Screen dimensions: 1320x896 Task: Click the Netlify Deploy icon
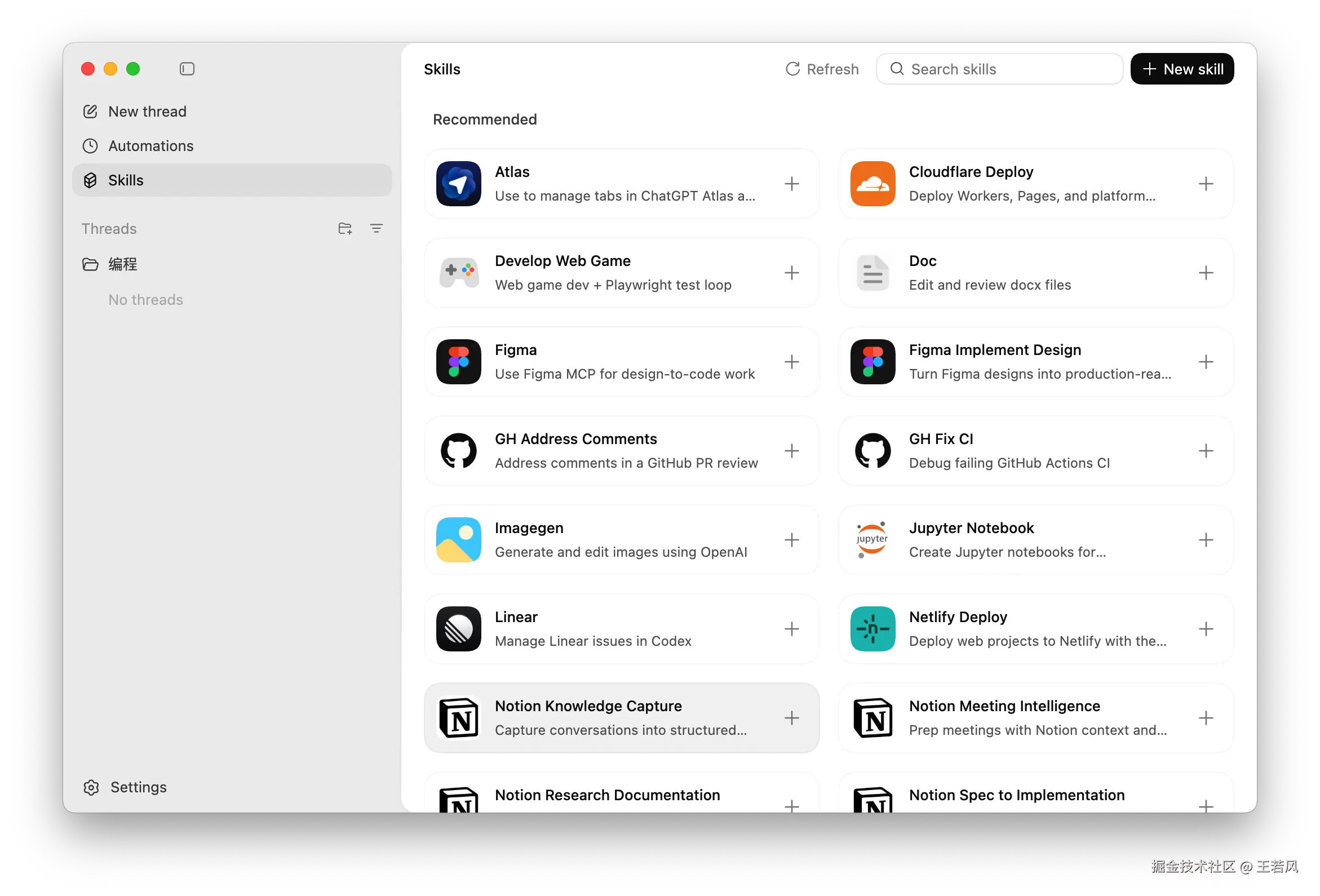pos(872,628)
